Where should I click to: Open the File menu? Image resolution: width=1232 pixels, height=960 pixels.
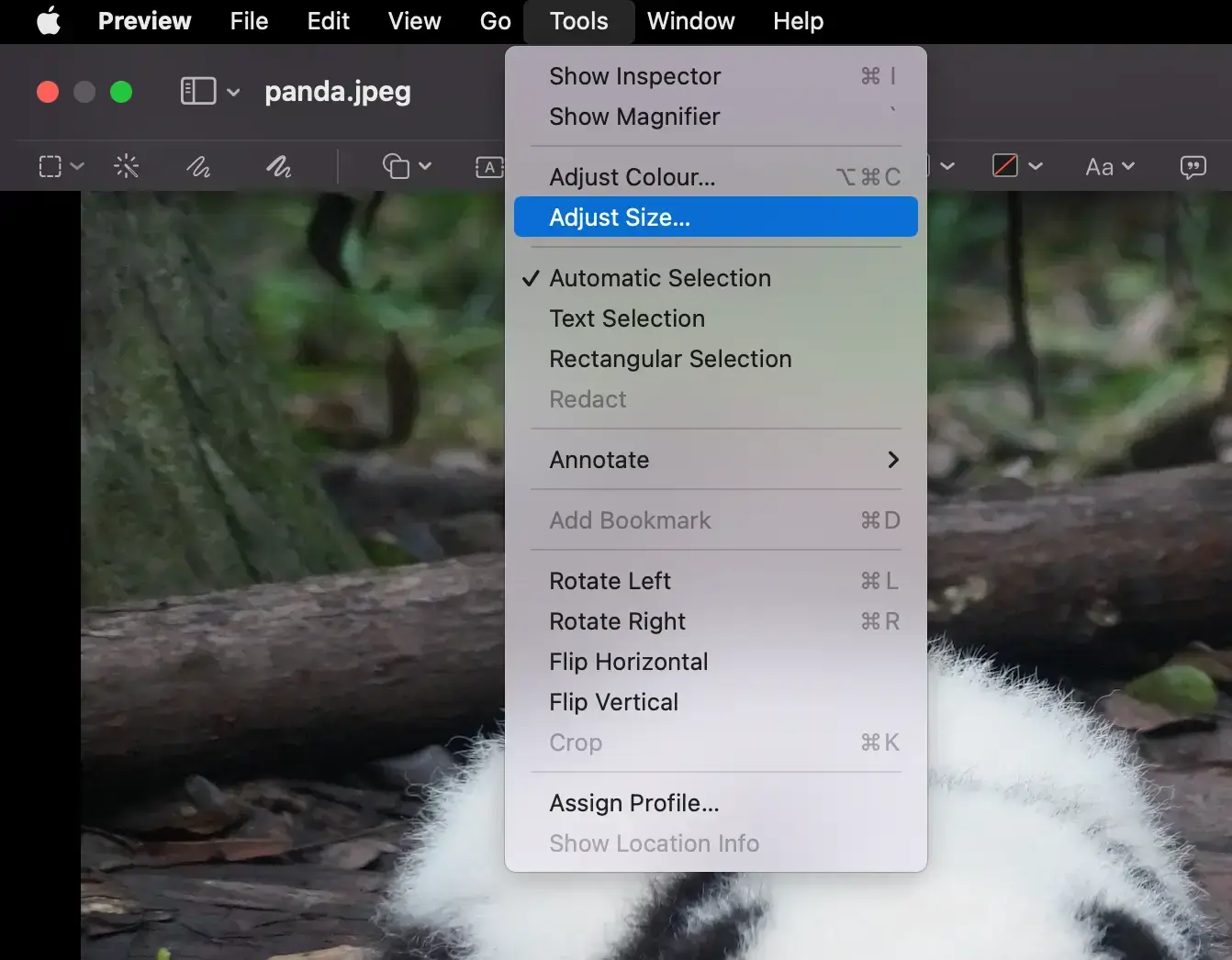click(249, 21)
